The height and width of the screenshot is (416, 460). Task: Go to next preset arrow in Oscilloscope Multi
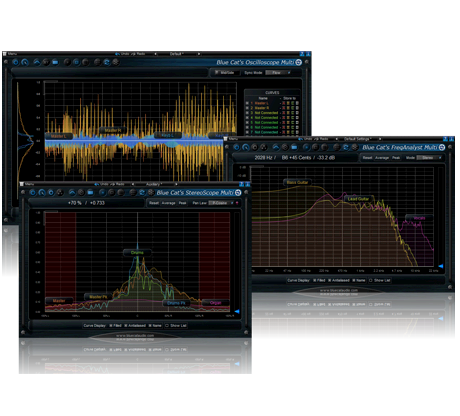point(199,54)
